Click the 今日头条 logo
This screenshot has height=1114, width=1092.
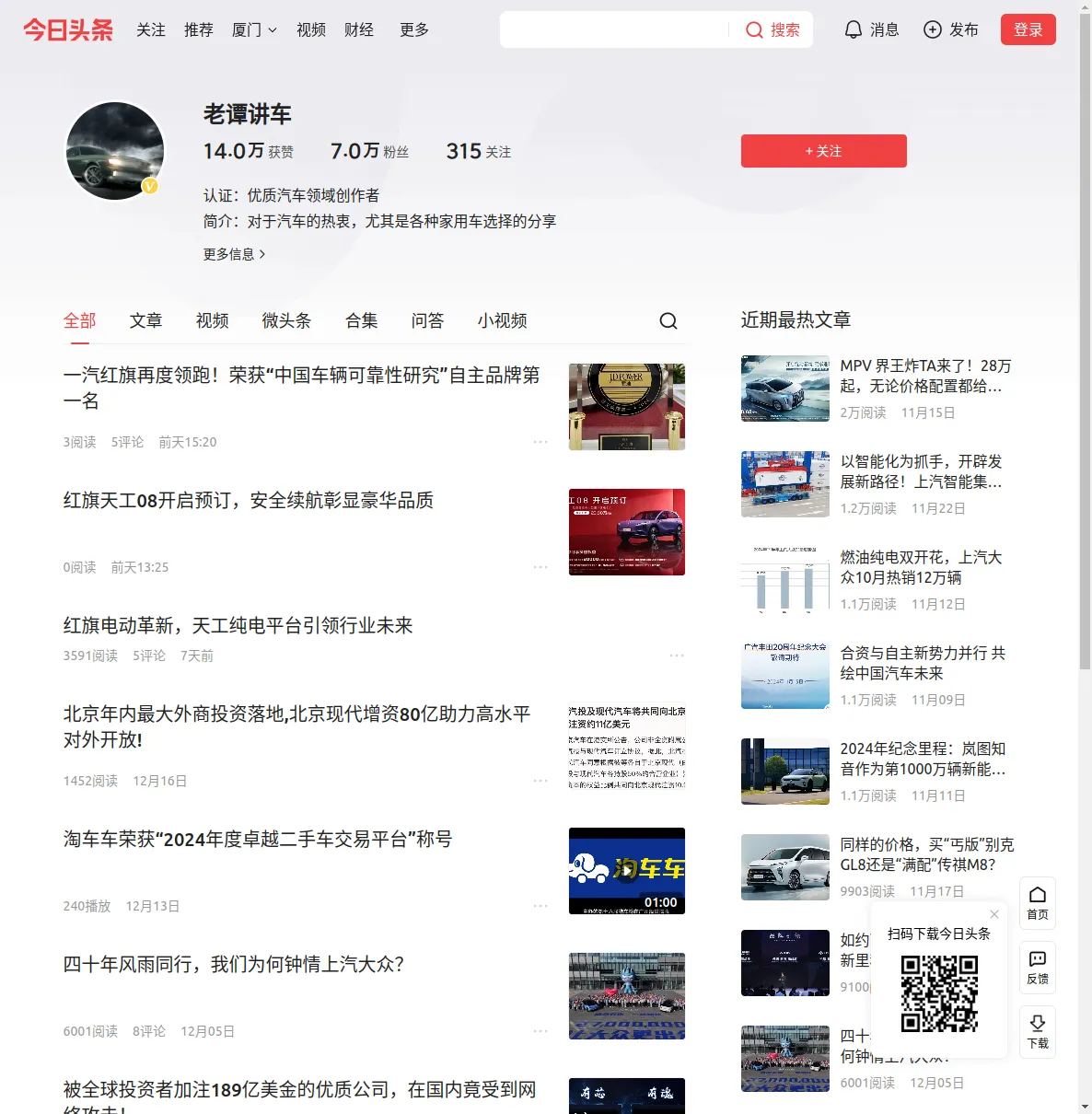(x=68, y=29)
